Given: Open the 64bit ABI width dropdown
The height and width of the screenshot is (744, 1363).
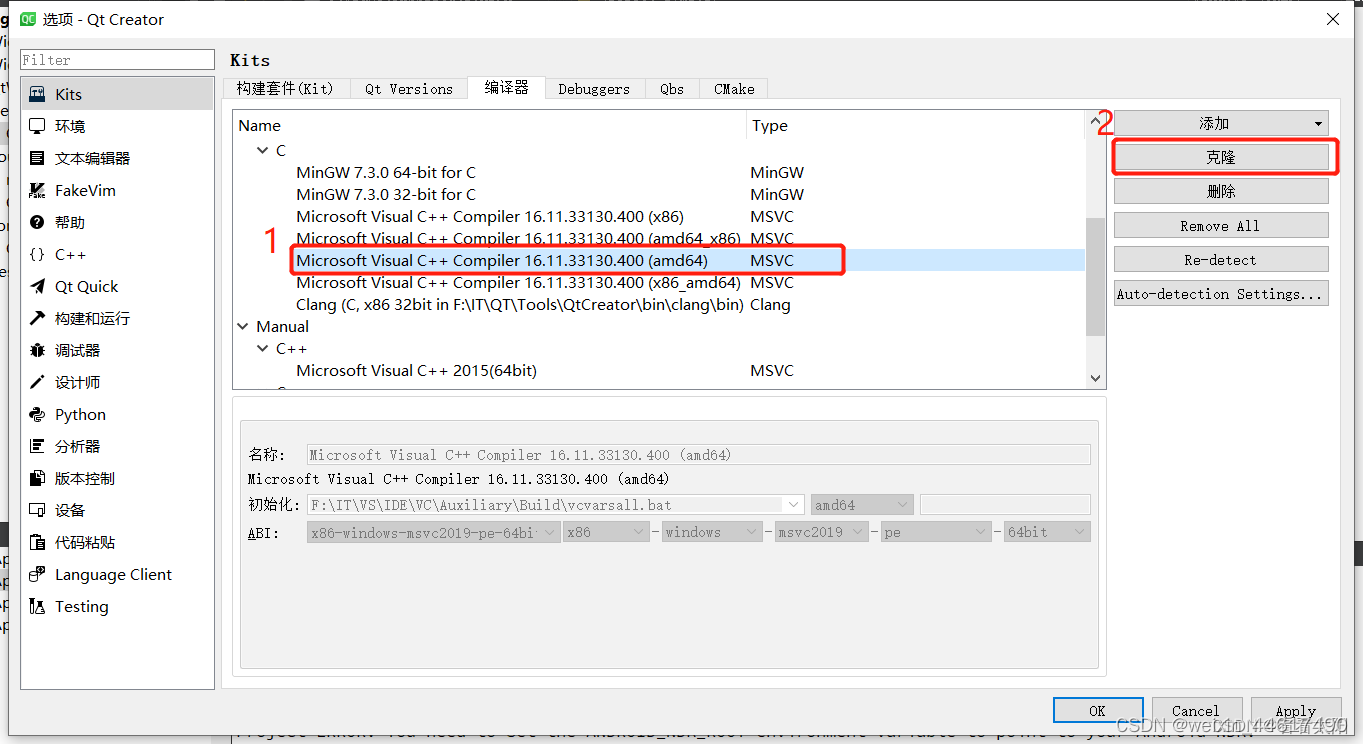Looking at the screenshot, I should click(x=1047, y=532).
